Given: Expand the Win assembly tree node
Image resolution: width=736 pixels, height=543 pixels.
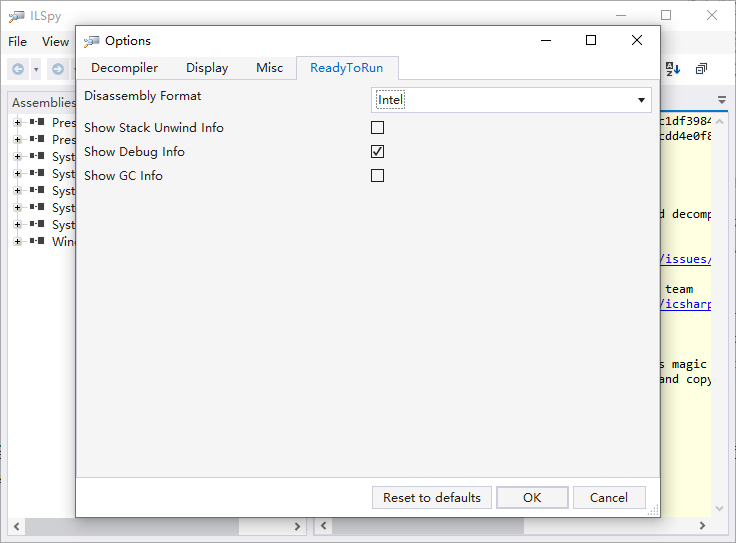Looking at the screenshot, I should click(x=17, y=242).
